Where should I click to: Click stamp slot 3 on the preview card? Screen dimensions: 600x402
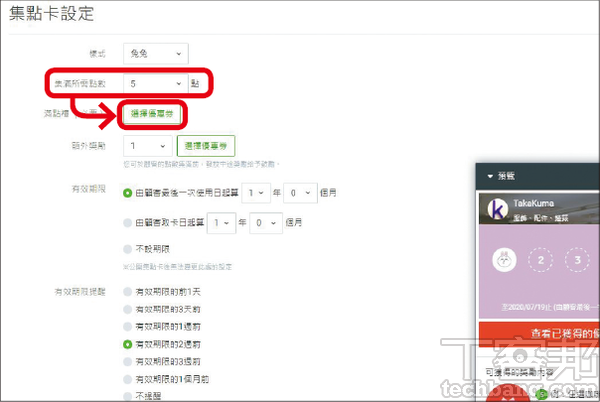click(x=577, y=260)
